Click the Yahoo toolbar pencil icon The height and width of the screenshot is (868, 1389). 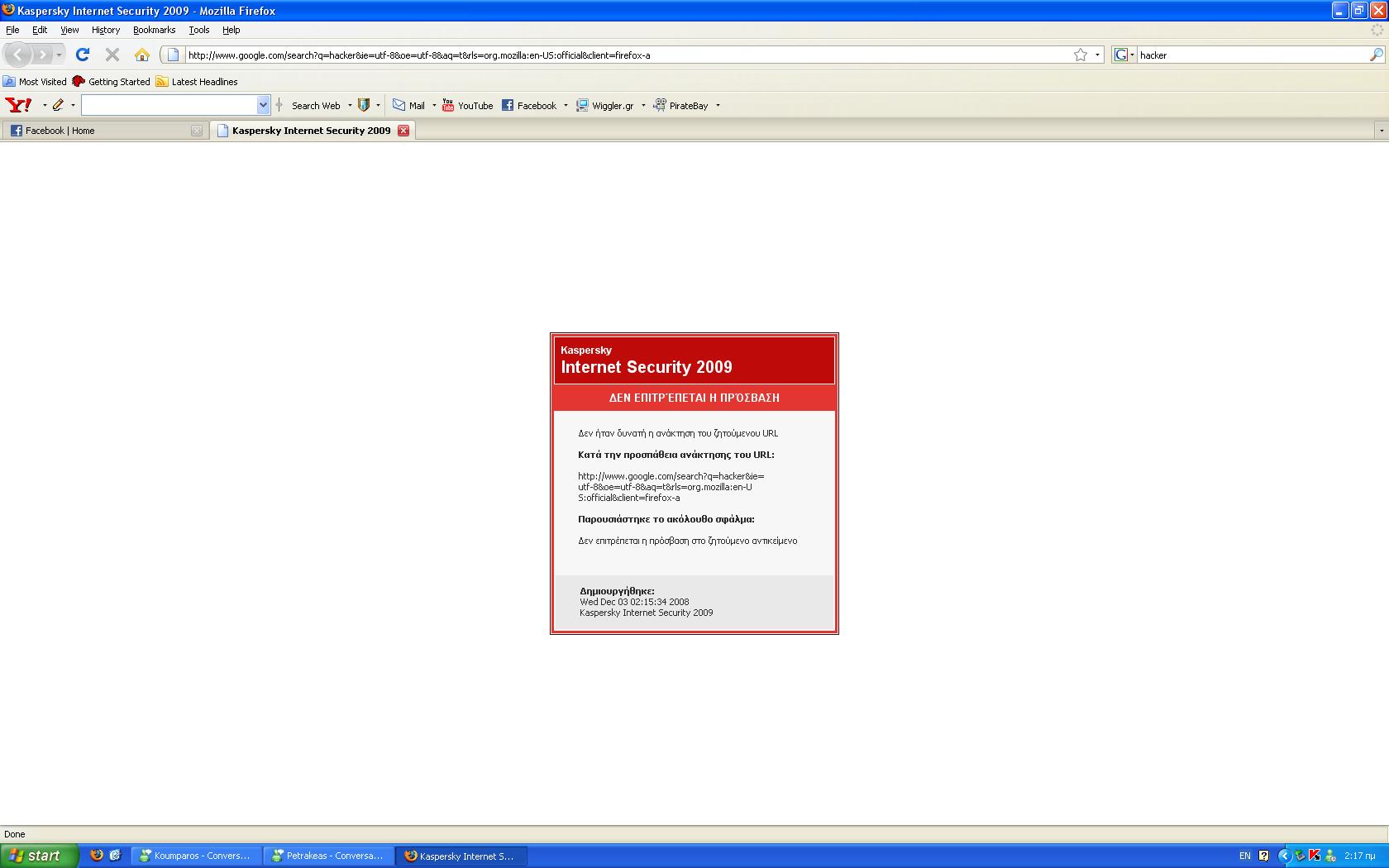click(58, 105)
